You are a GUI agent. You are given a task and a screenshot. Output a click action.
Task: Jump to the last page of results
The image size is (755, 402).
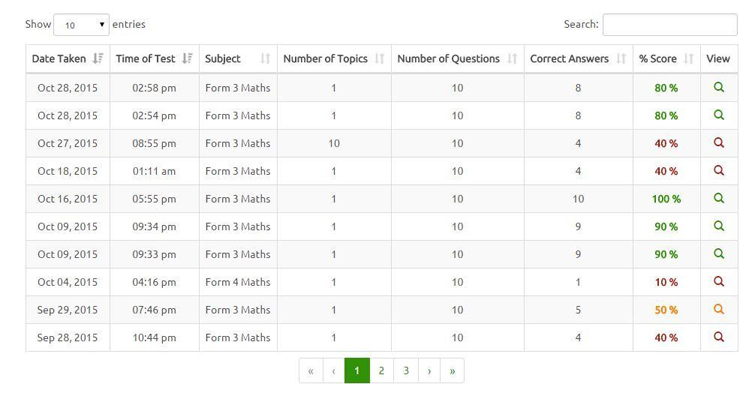(x=452, y=371)
